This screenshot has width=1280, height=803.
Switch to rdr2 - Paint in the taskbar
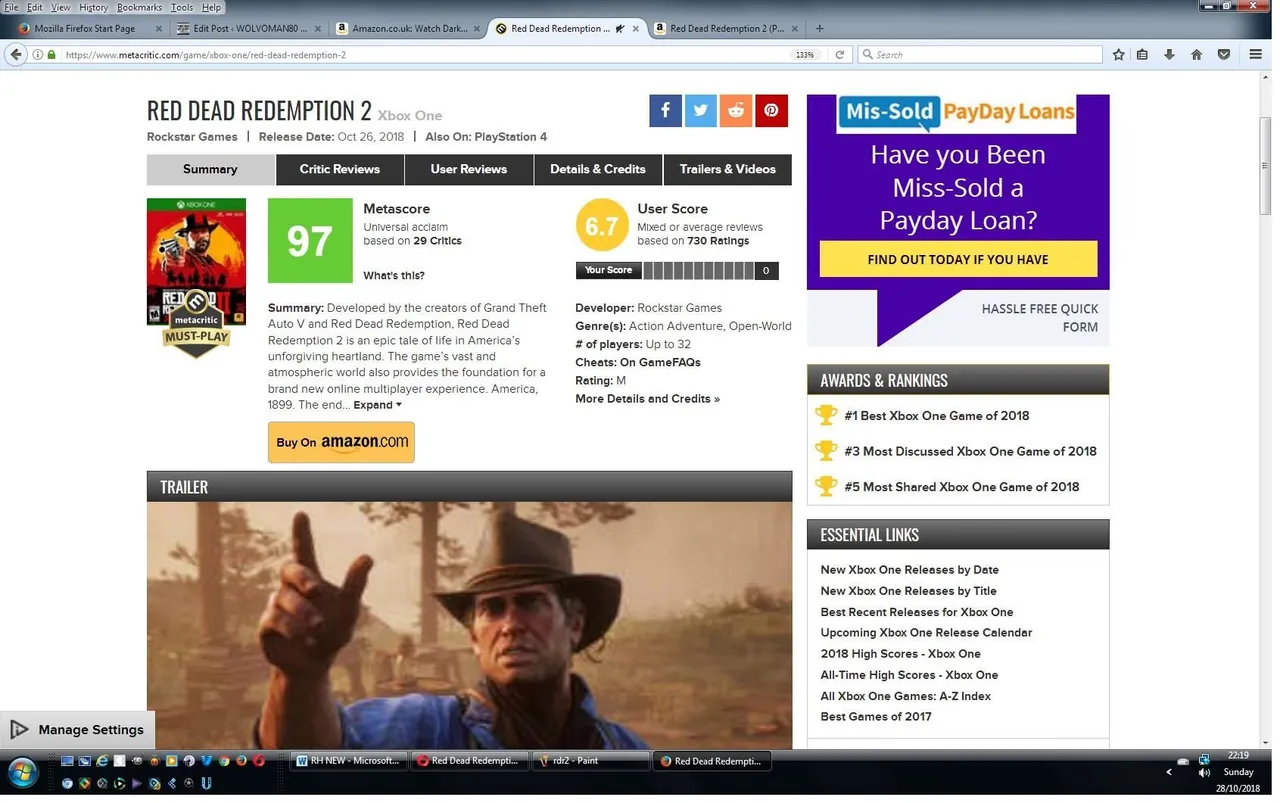click(x=590, y=761)
